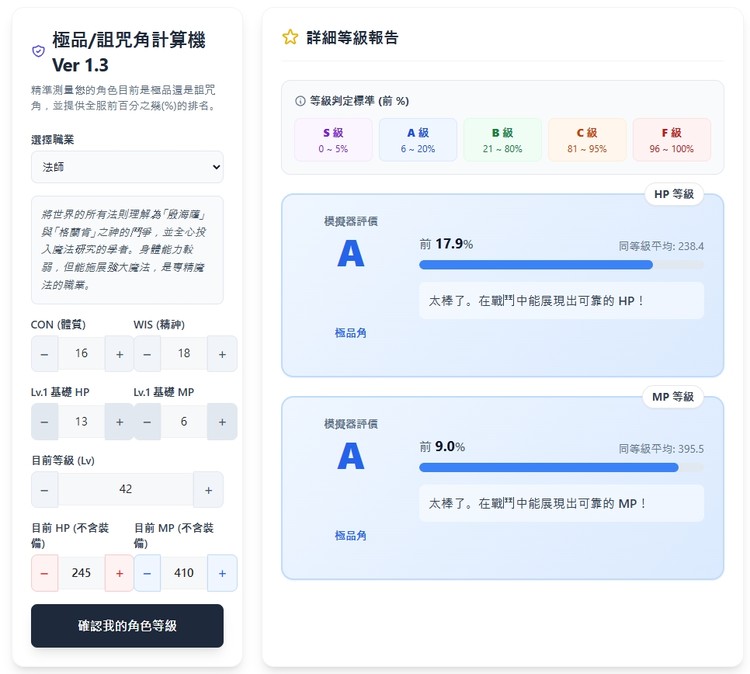This screenshot has height=674, width=750.
Task: Increase WIS (精神) value with plus
Action: point(222,354)
